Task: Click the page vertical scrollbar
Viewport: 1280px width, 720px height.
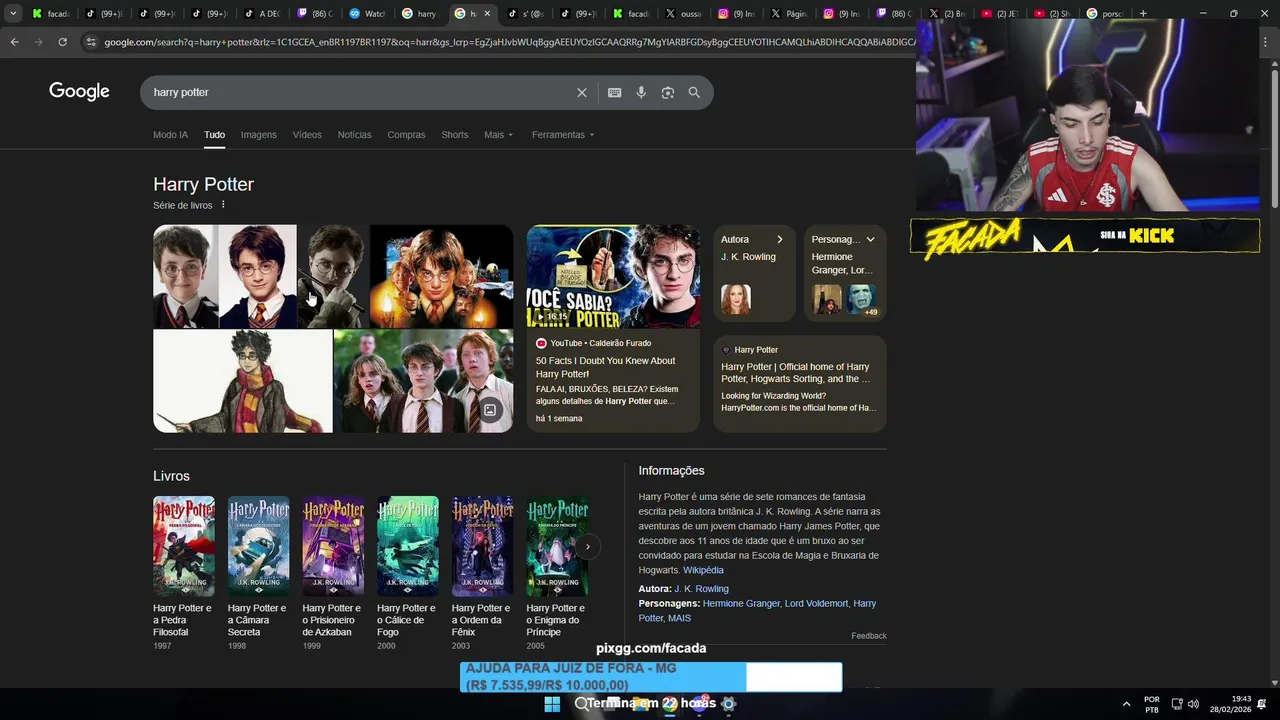Action: pyautogui.click(x=1273, y=140)
